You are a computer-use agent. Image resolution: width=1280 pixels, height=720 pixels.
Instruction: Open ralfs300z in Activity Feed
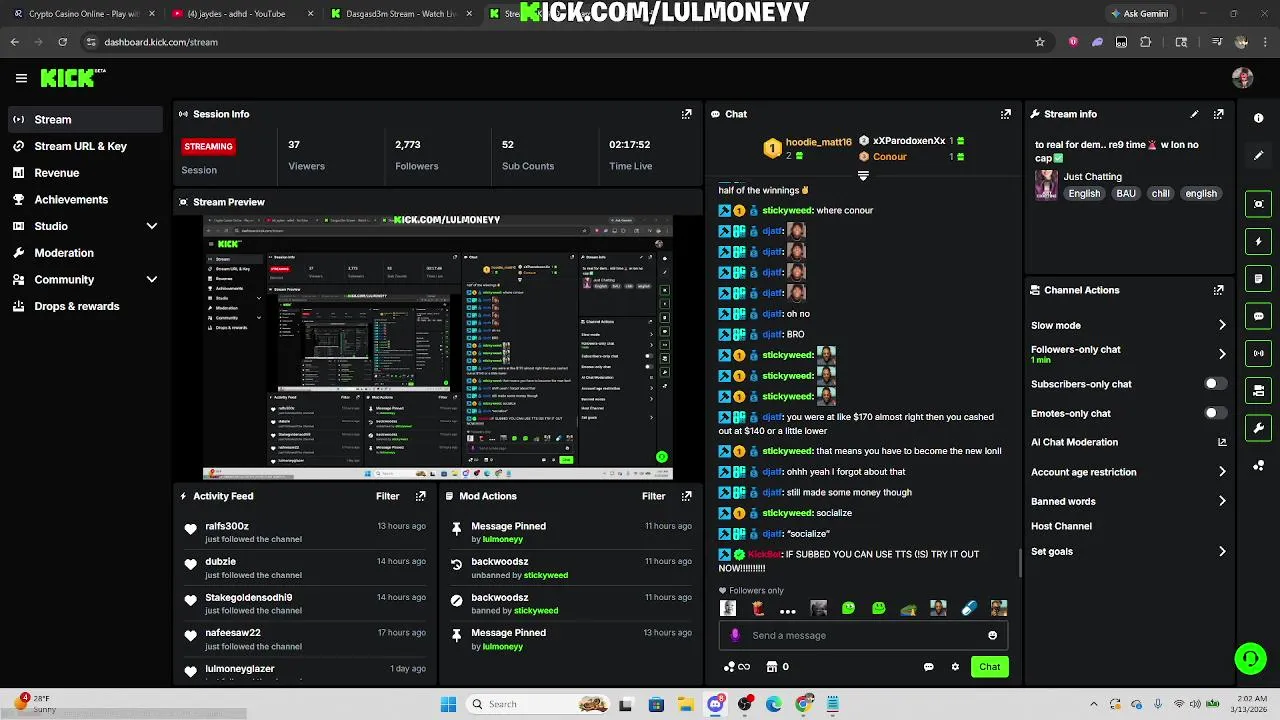[227, 526]
